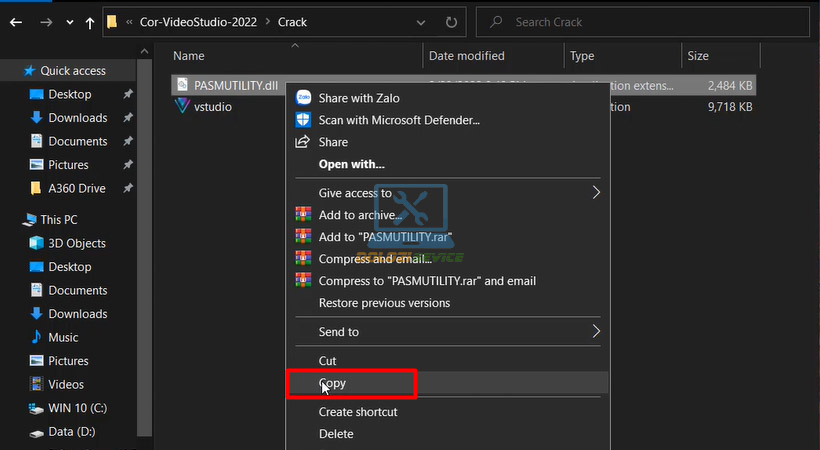Viewport: 820px width, 450px height.
Task: Choose Compress to "PASMUTILITY.rar" and email
Action: pyautogui.click(x=427, y=281)
